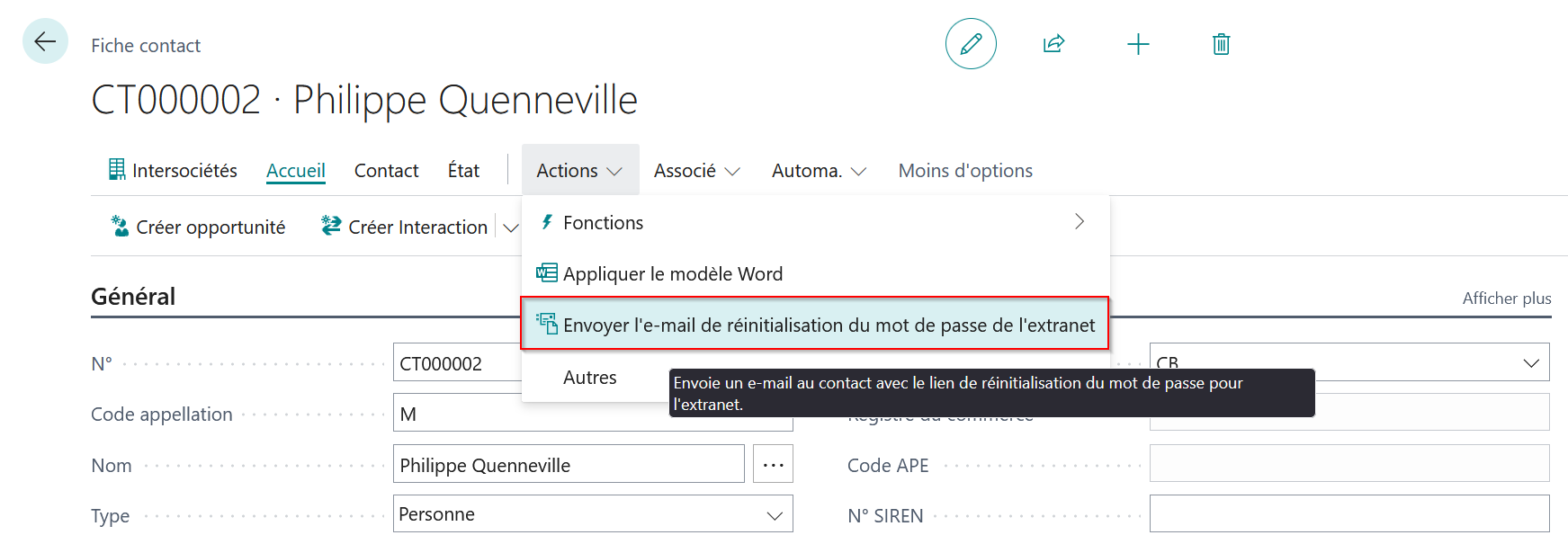Click the Word template icon

(x=547, y=272)
